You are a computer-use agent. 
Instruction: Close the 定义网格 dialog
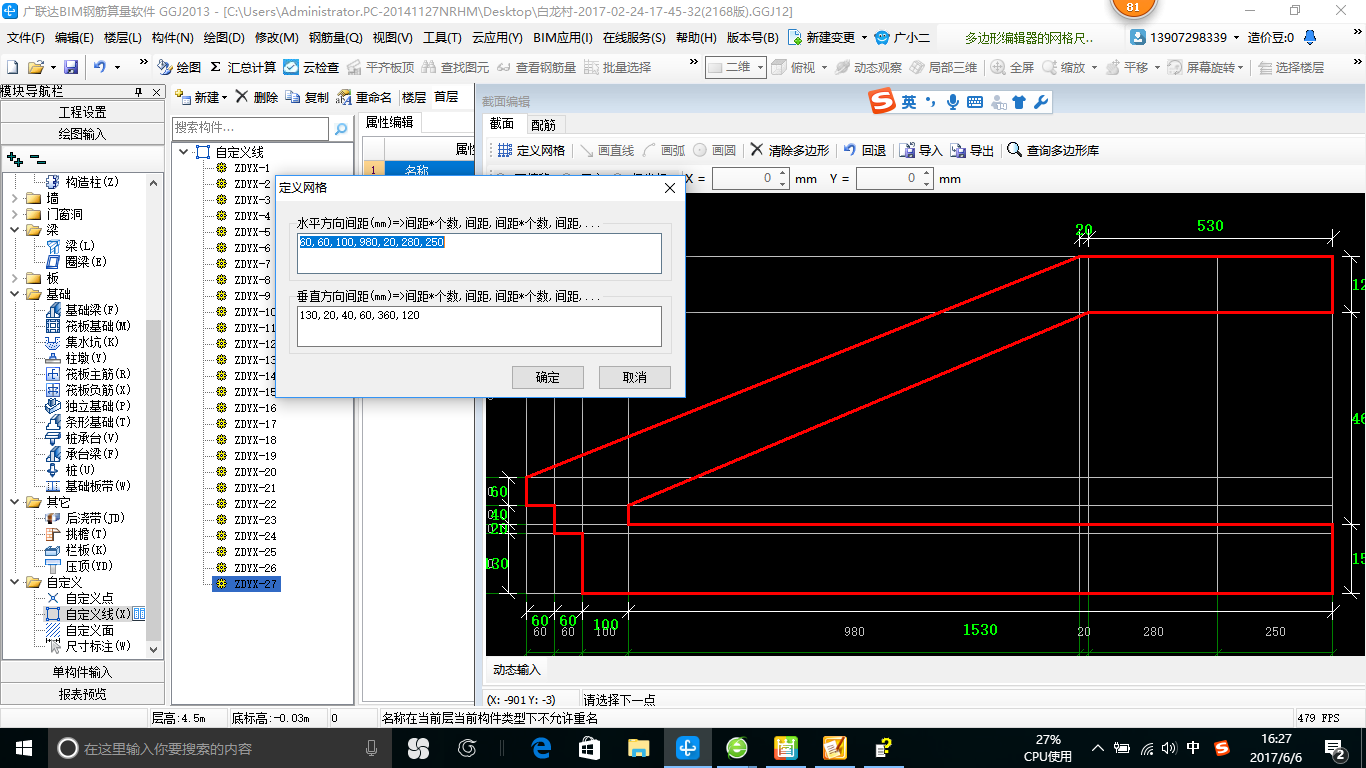click(x=669, y=187)
